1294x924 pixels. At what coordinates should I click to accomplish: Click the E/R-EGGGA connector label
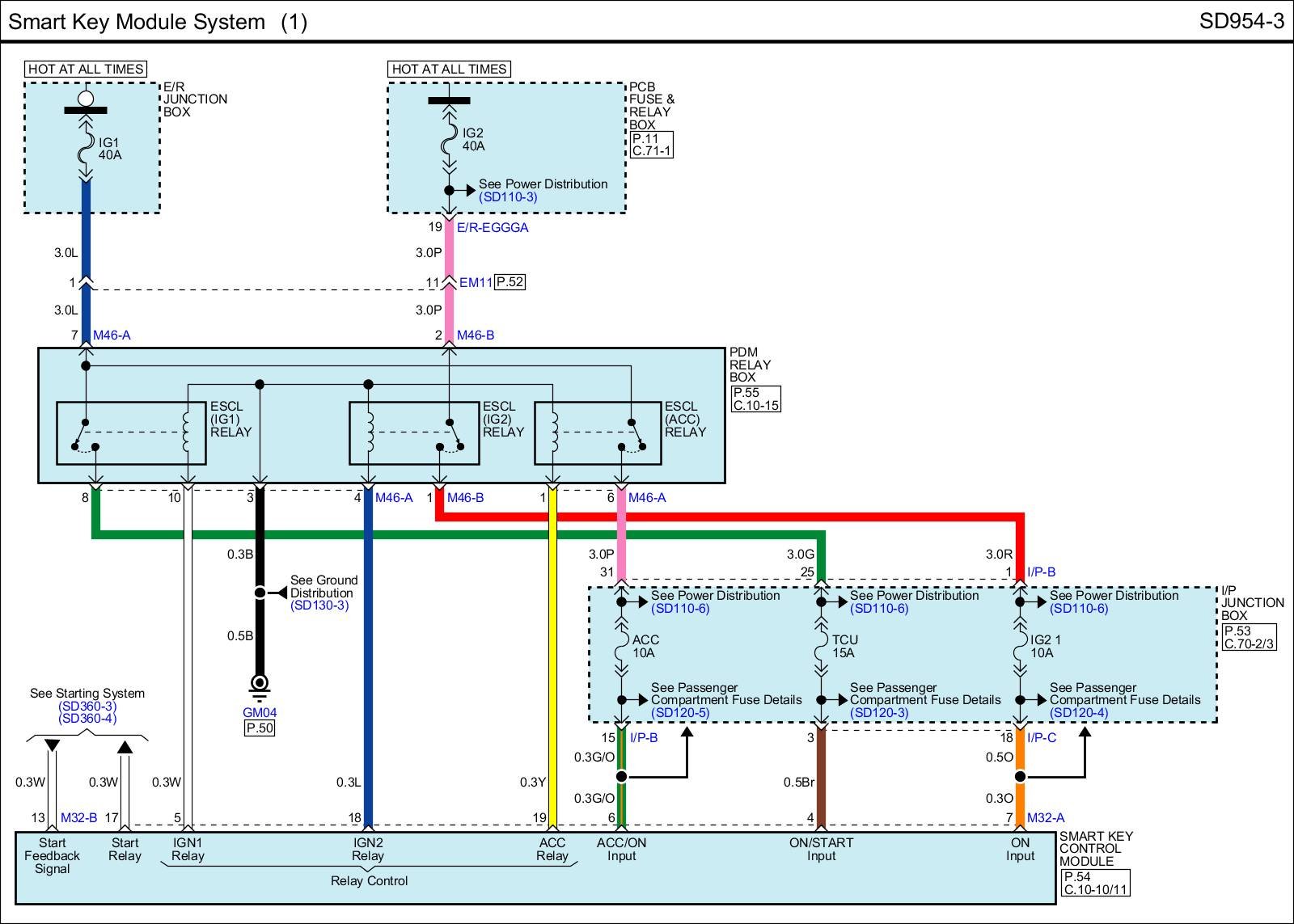click(493, 228)
